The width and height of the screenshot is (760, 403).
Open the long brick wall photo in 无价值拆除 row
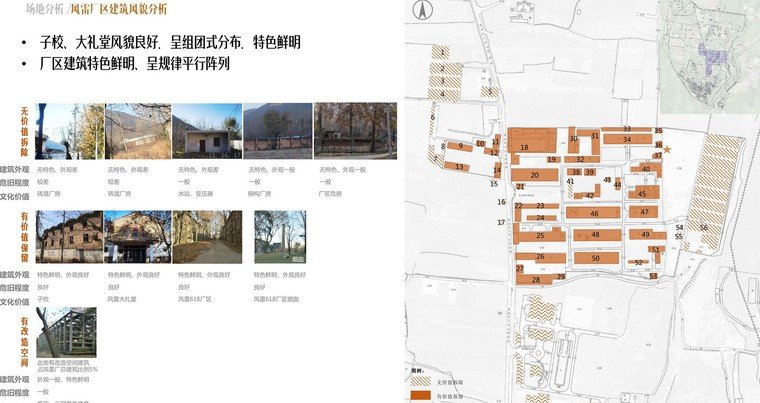coord(278,131)
